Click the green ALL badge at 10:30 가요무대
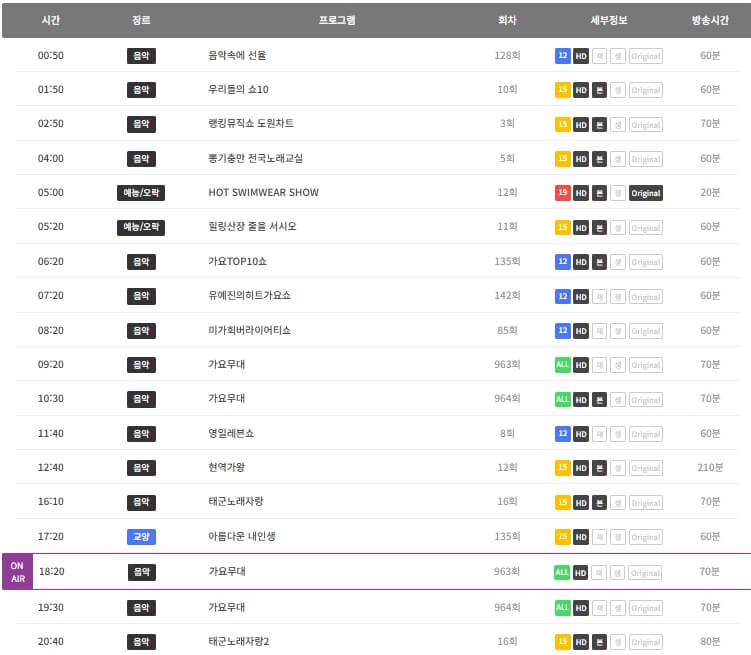Screen dimensions: 751x655 click(x=562, y=399)
